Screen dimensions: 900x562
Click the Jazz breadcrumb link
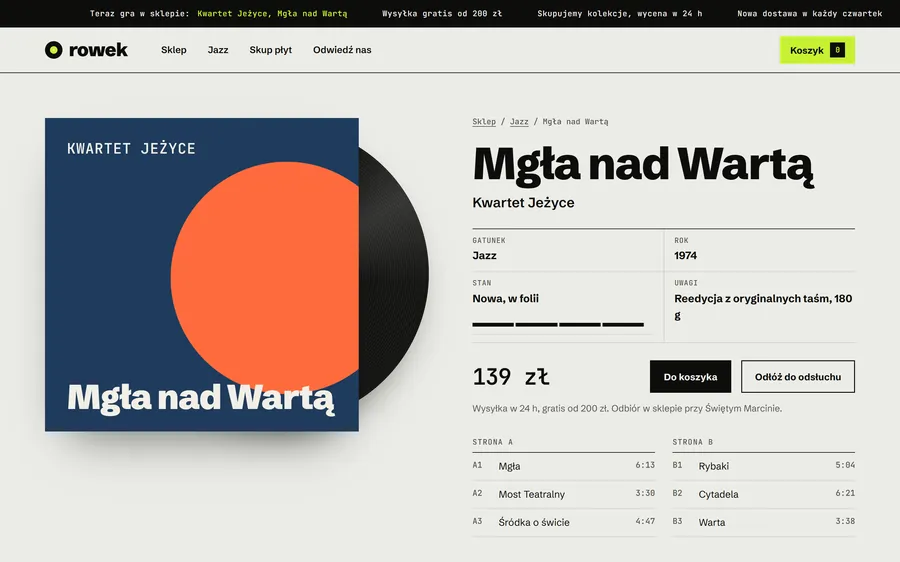pyautogui.click(x=519, y=122)
